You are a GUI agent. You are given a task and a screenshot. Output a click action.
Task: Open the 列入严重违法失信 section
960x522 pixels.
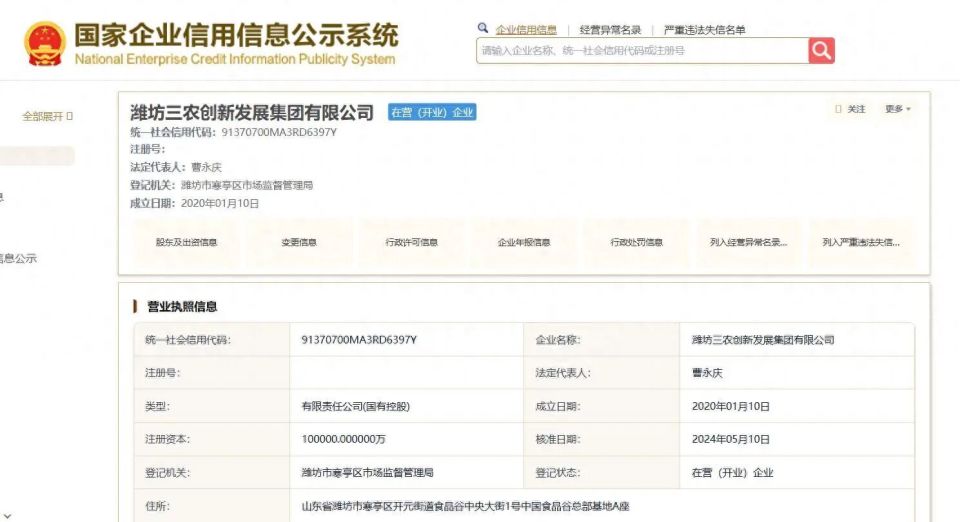click(861, 242)
